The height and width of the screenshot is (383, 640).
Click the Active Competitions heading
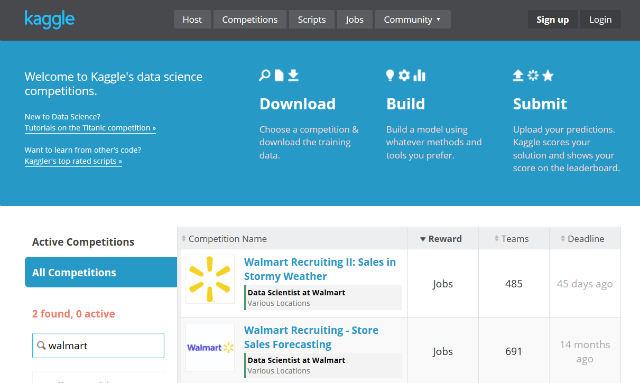click(83, 242)
